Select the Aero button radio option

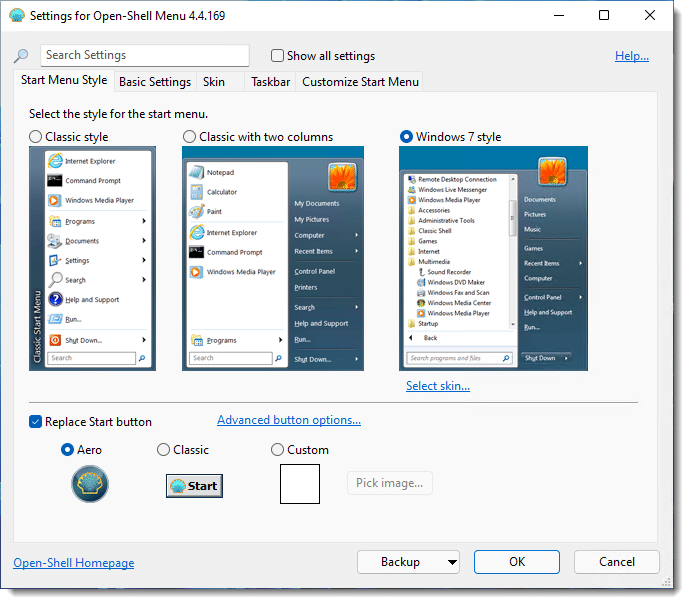click(x=67, y=449)
